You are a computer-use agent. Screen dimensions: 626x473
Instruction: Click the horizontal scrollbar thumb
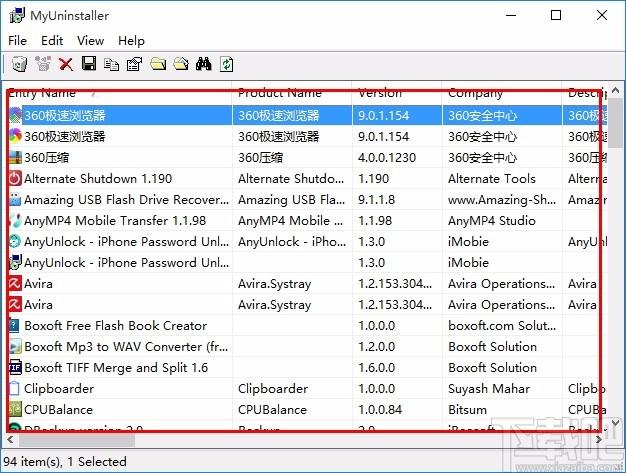point(77,439)
